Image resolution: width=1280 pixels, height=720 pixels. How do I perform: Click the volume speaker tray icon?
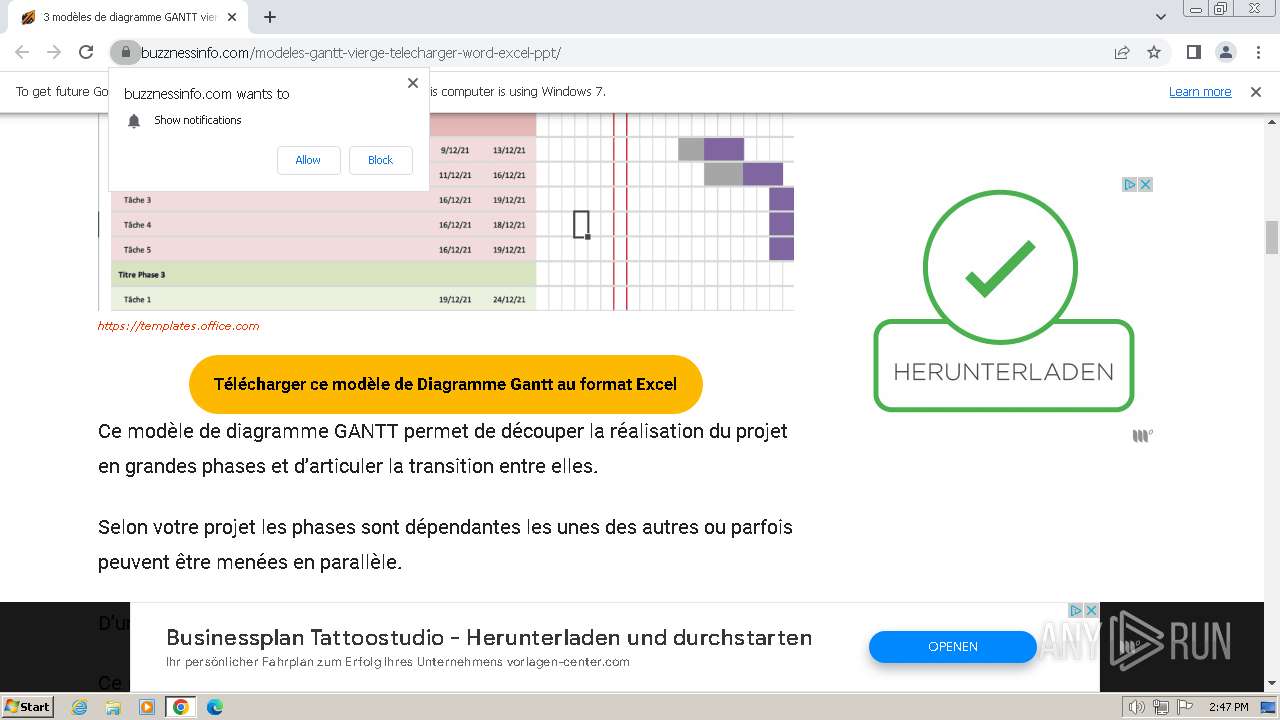point(1137,707)
